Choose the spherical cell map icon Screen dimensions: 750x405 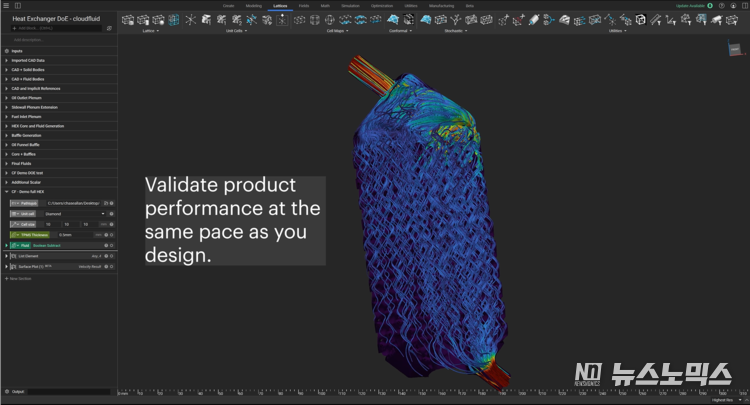330,20
